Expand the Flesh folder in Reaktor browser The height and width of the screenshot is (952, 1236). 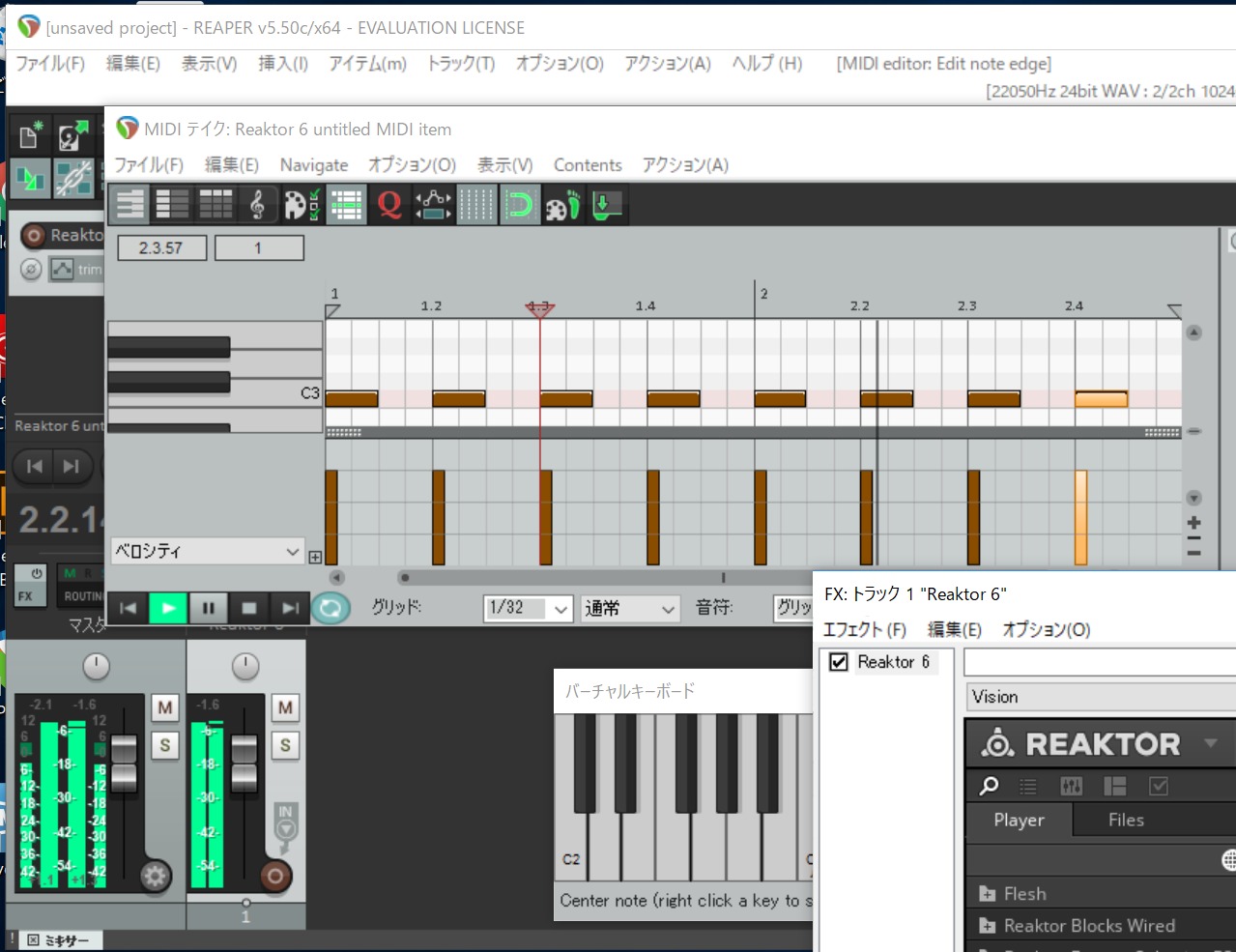pos(988,894)
